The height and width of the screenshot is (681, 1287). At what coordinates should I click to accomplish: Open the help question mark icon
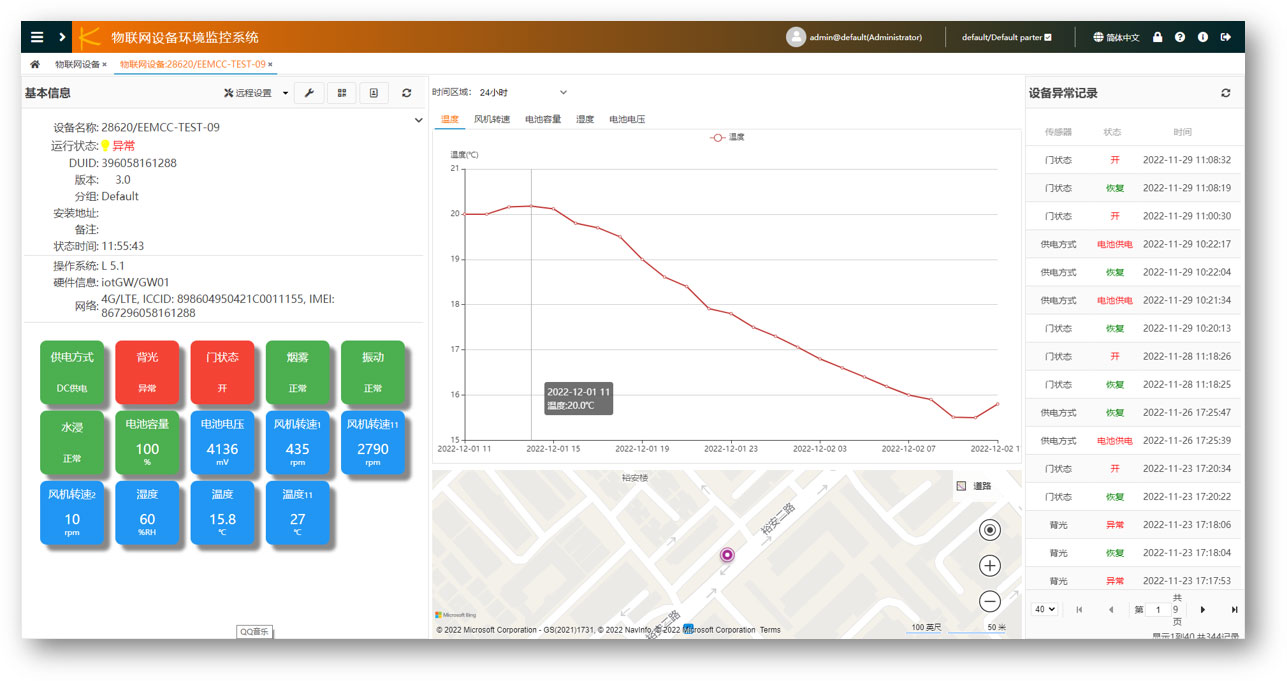1180,37
